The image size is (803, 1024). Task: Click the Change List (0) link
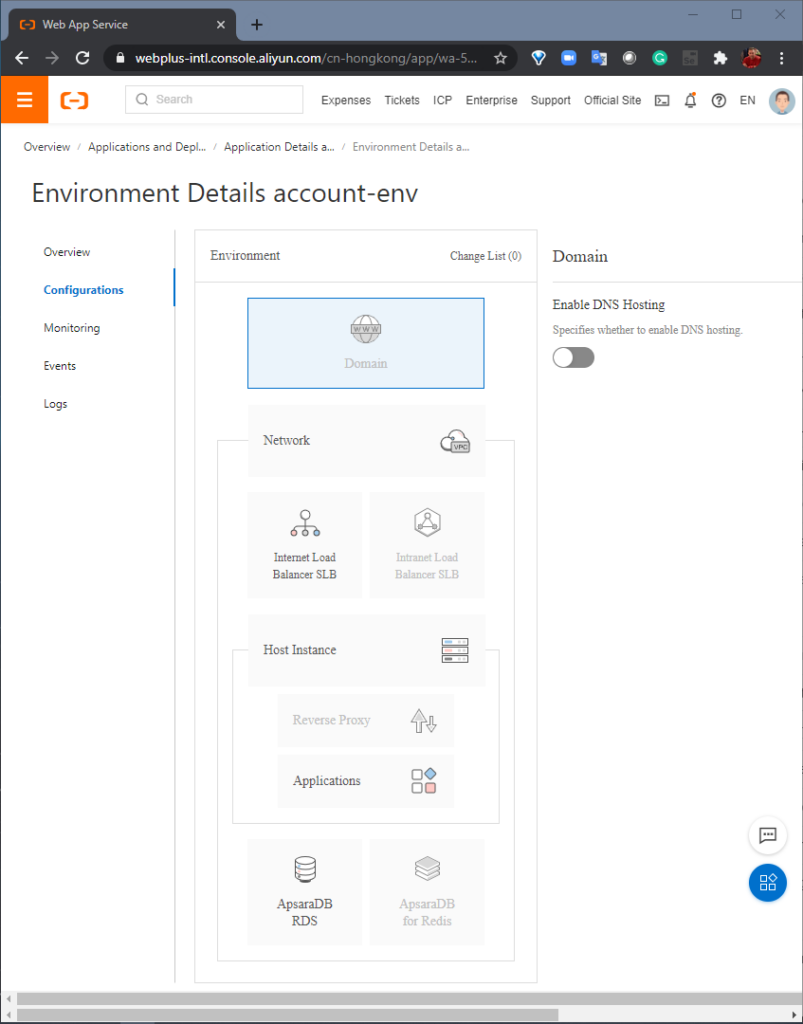(x=486, y=256)
